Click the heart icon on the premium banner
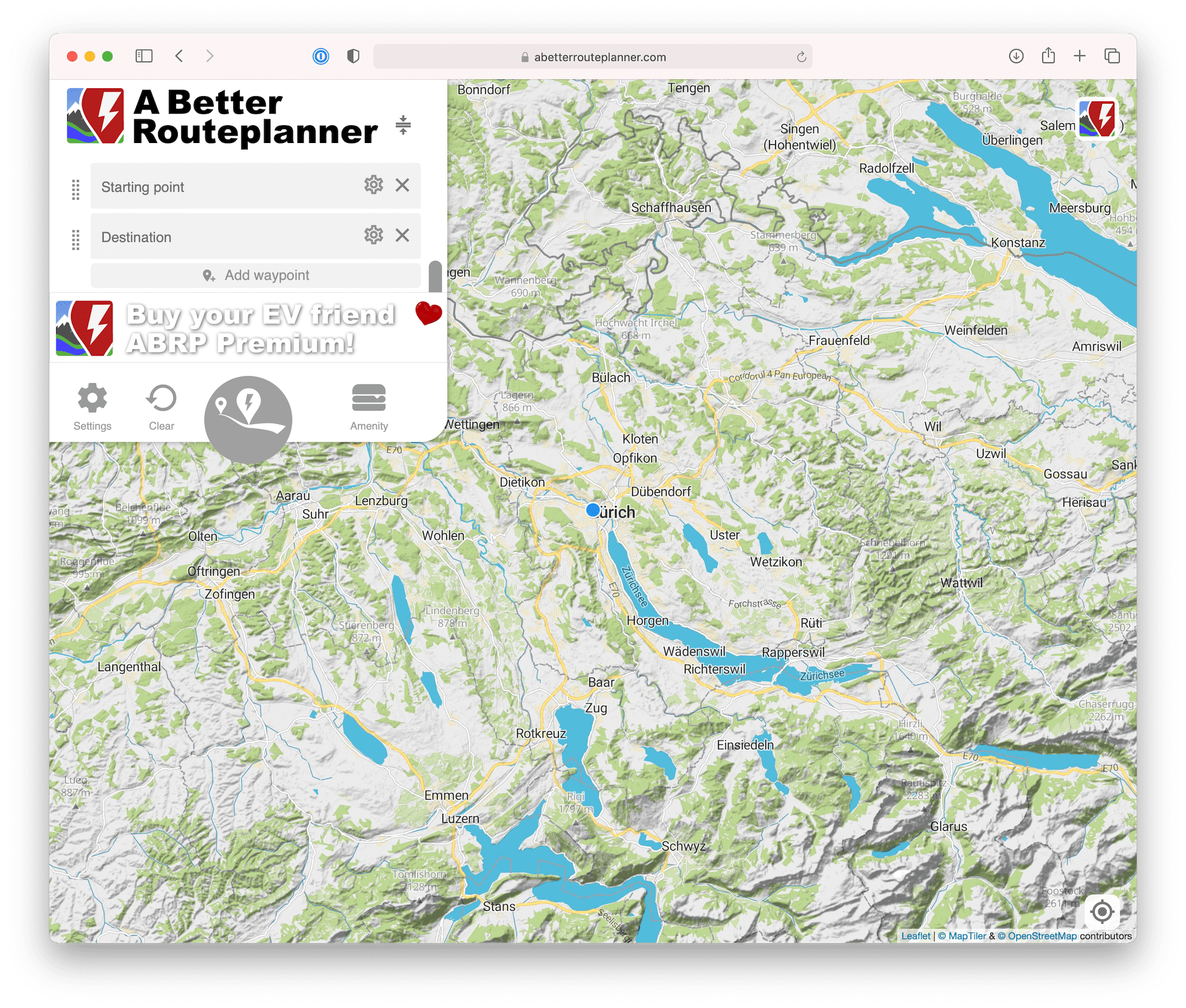This screenshot has width=1186, height=1008. point(429,316)
